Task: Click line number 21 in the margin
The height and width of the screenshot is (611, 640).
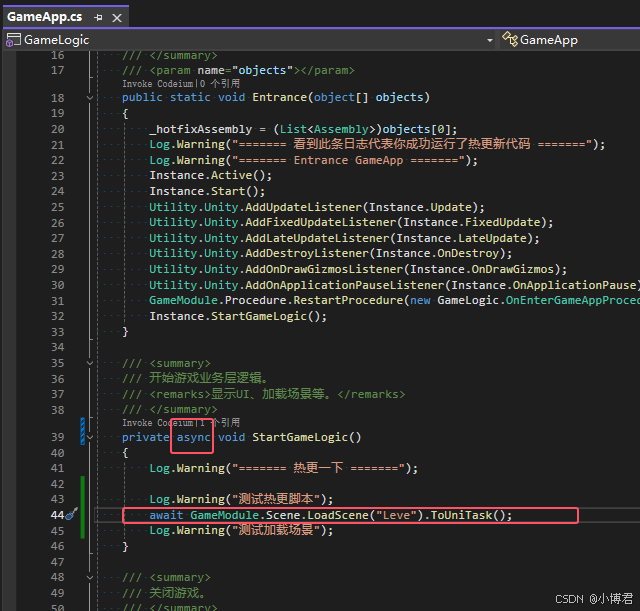Action: (58, 145)
